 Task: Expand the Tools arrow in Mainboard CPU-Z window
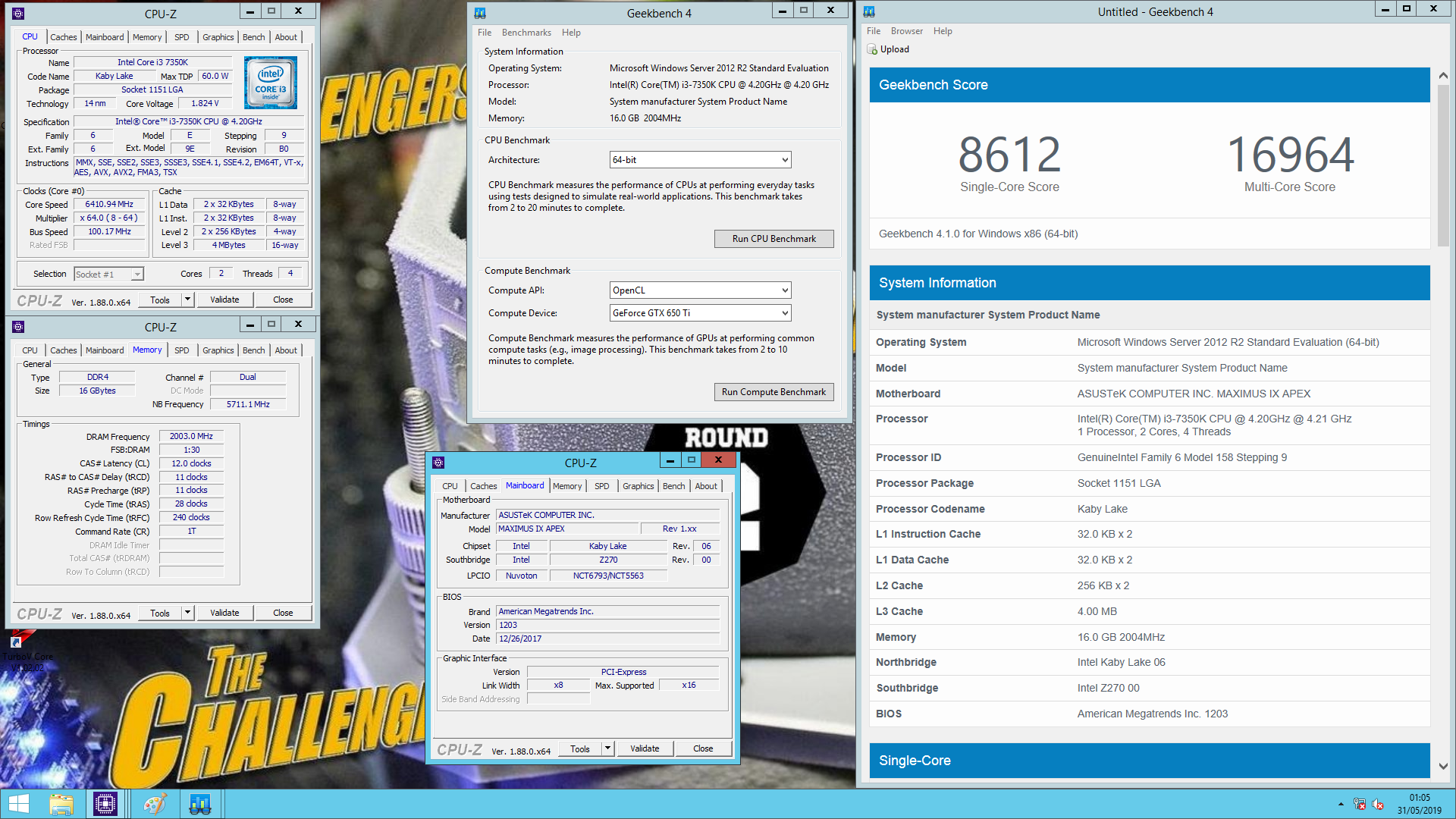click(607, 748)
